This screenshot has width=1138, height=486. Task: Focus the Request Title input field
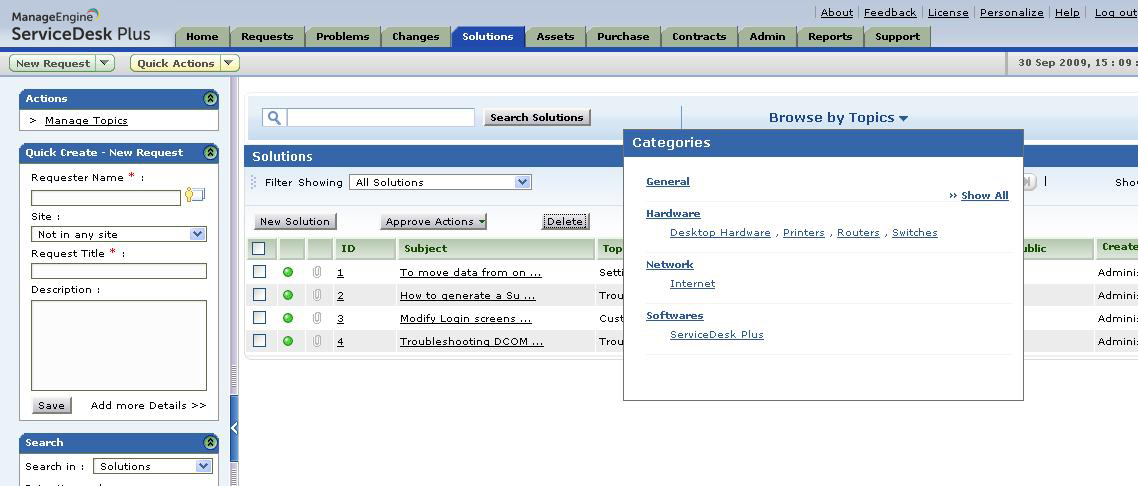coord(119,271)
